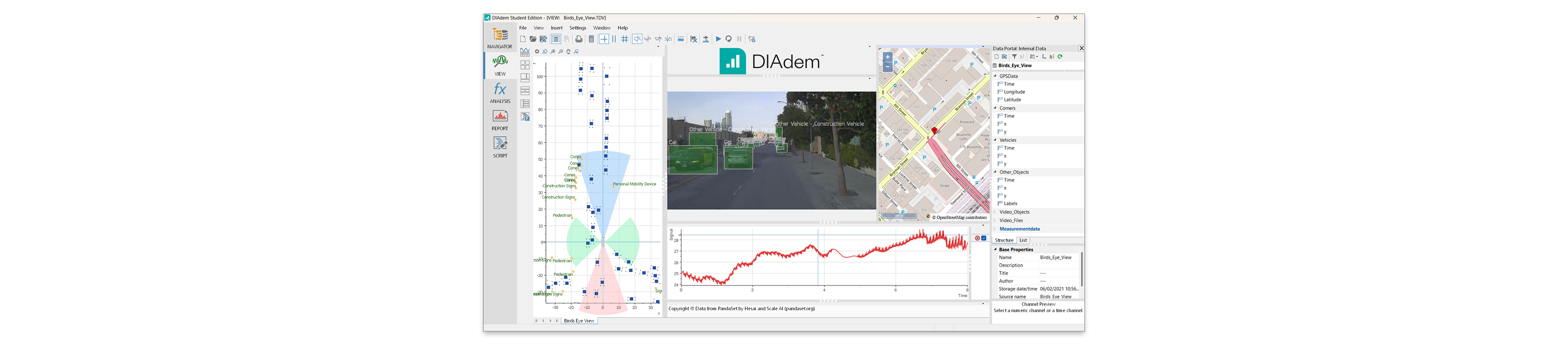Screen dimensions: 1568x345
Task: Open the ANALYSIS panel
Action: (x=500, y=93)
